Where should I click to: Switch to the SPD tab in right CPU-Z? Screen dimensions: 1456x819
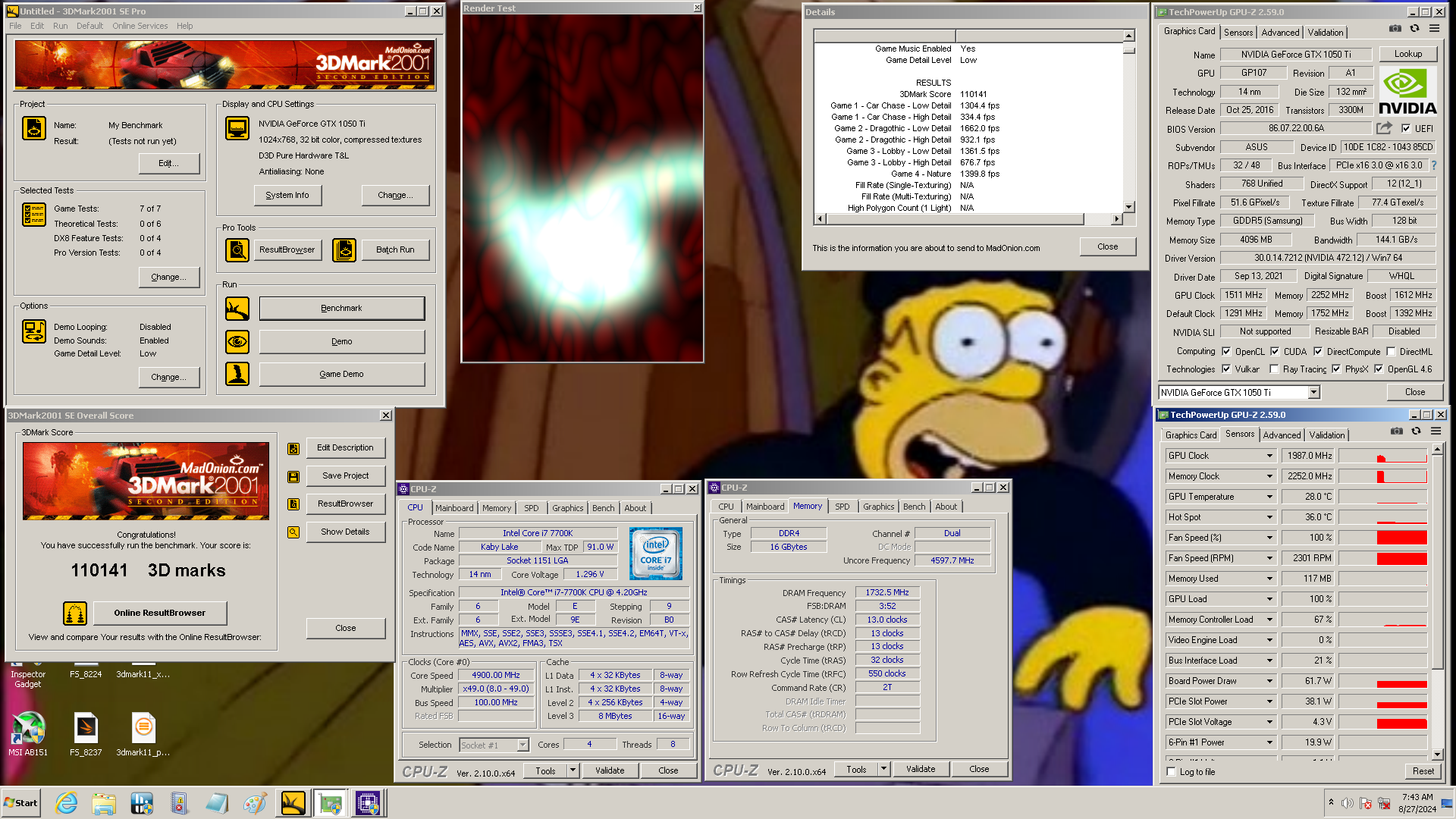tap(843, 507)
